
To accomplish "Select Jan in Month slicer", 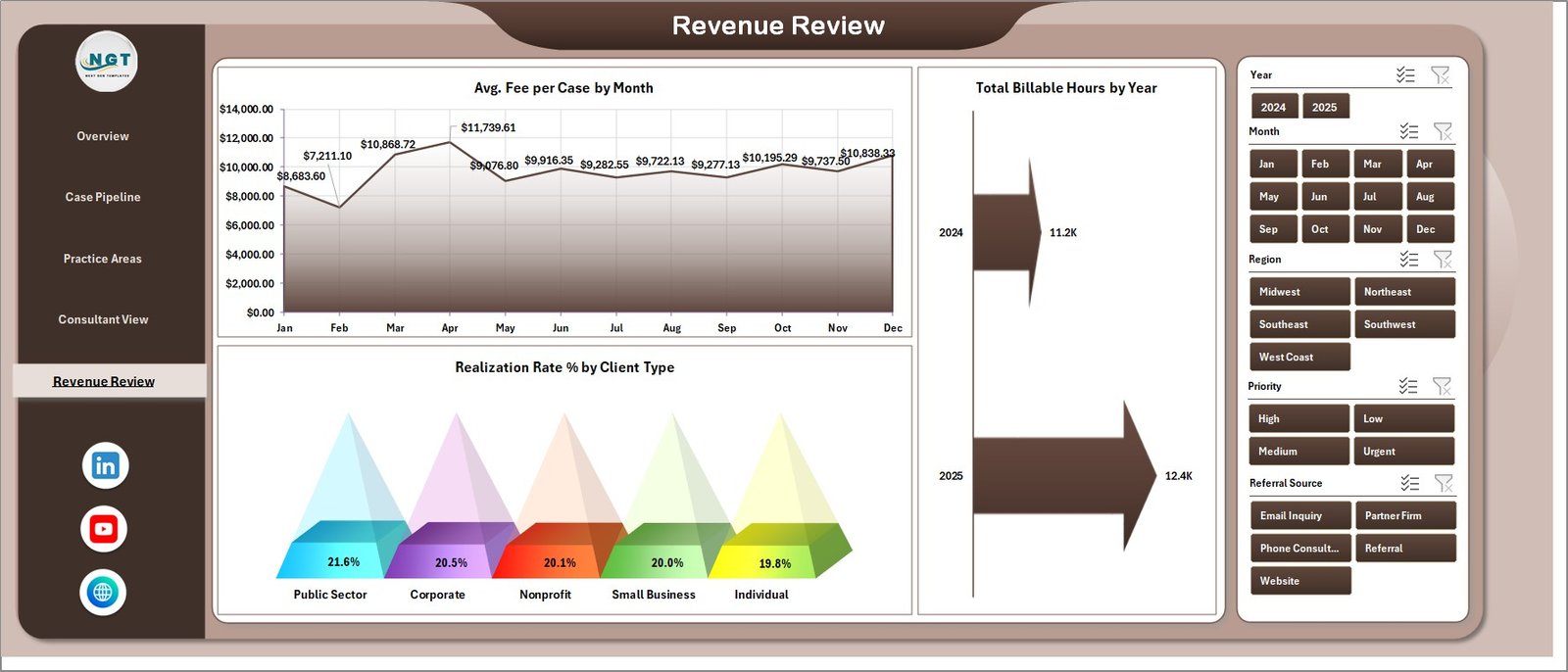I will click(x=1274, y=164).
